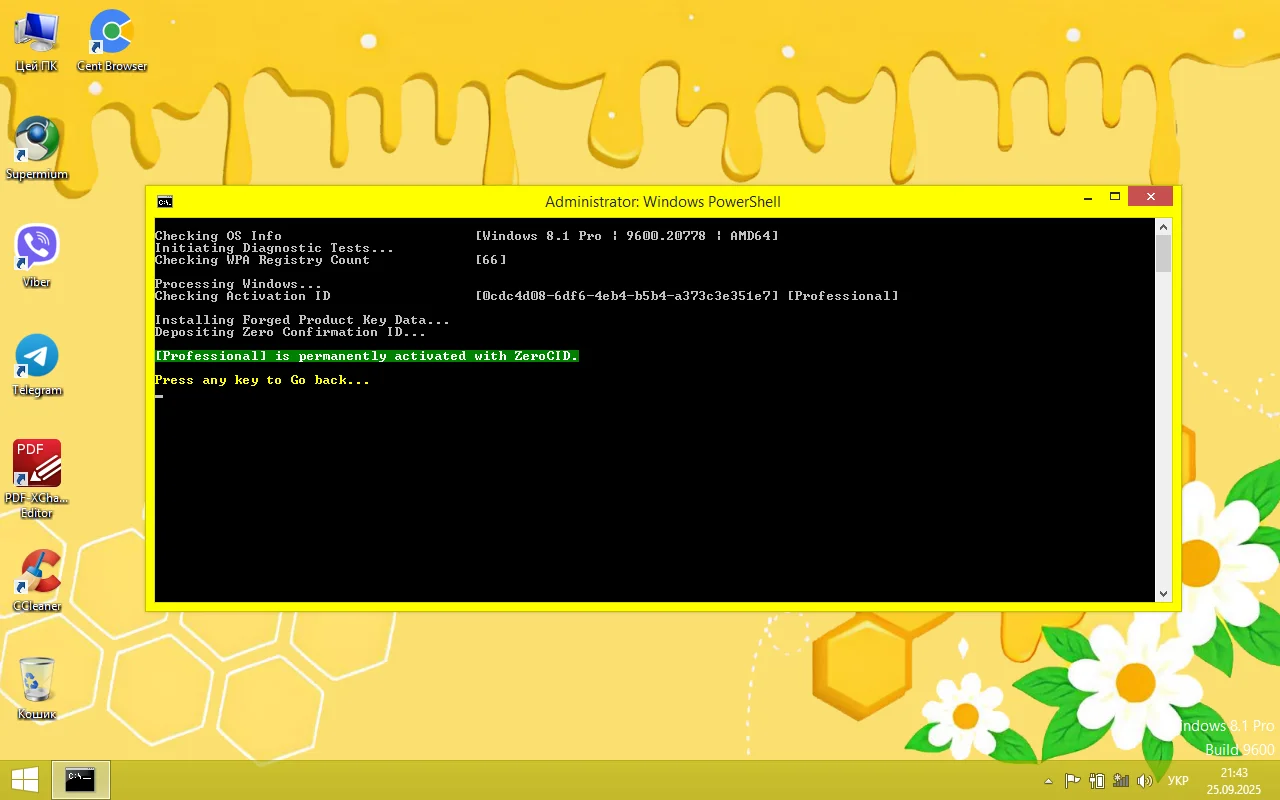The height and width of the screenshot is (800, 1280).
Task: Select the Supermium desktop icon
Action: (x=37, y=142)
